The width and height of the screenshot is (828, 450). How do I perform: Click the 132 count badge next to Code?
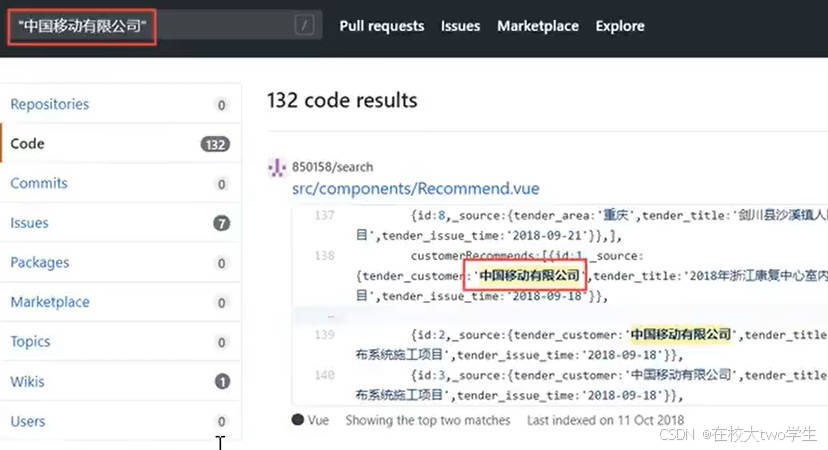pyautogui.click(x=215, y=144)
